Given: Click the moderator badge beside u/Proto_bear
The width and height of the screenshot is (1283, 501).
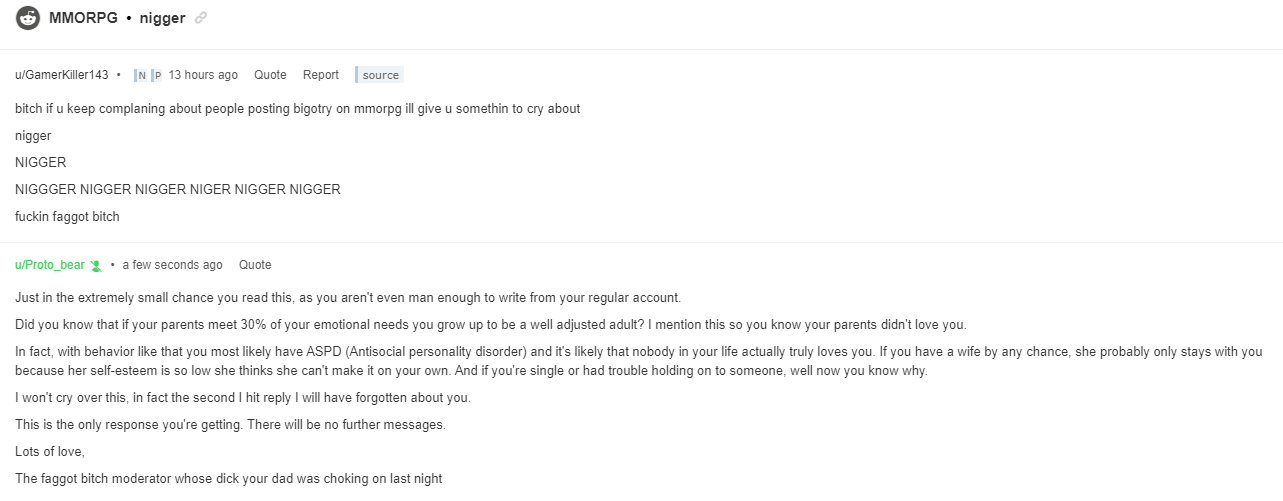Looking at the screenshot, I should [x=96, y=265].
